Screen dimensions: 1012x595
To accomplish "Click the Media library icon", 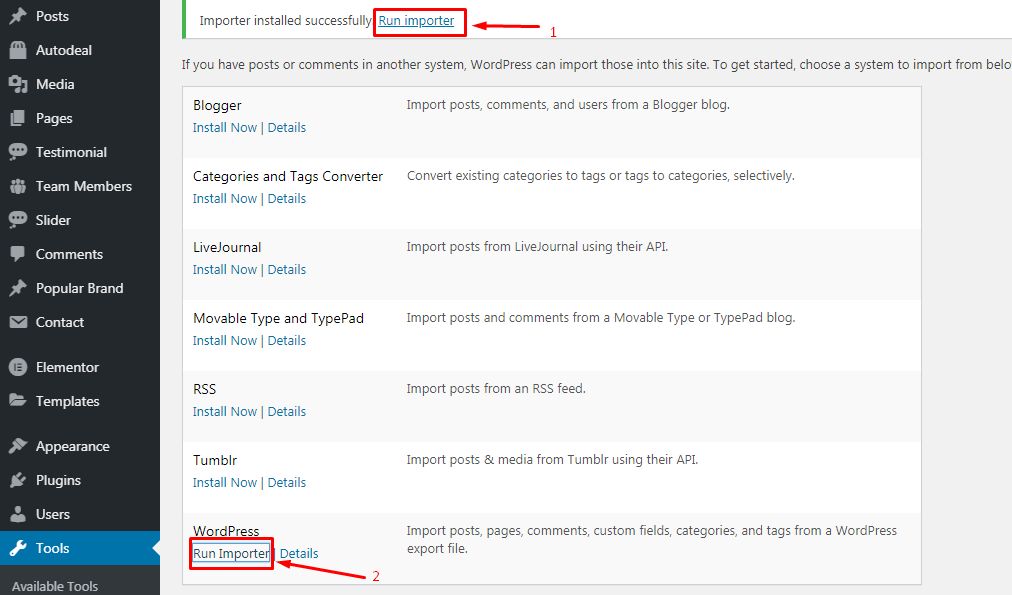I will [18, 84].
